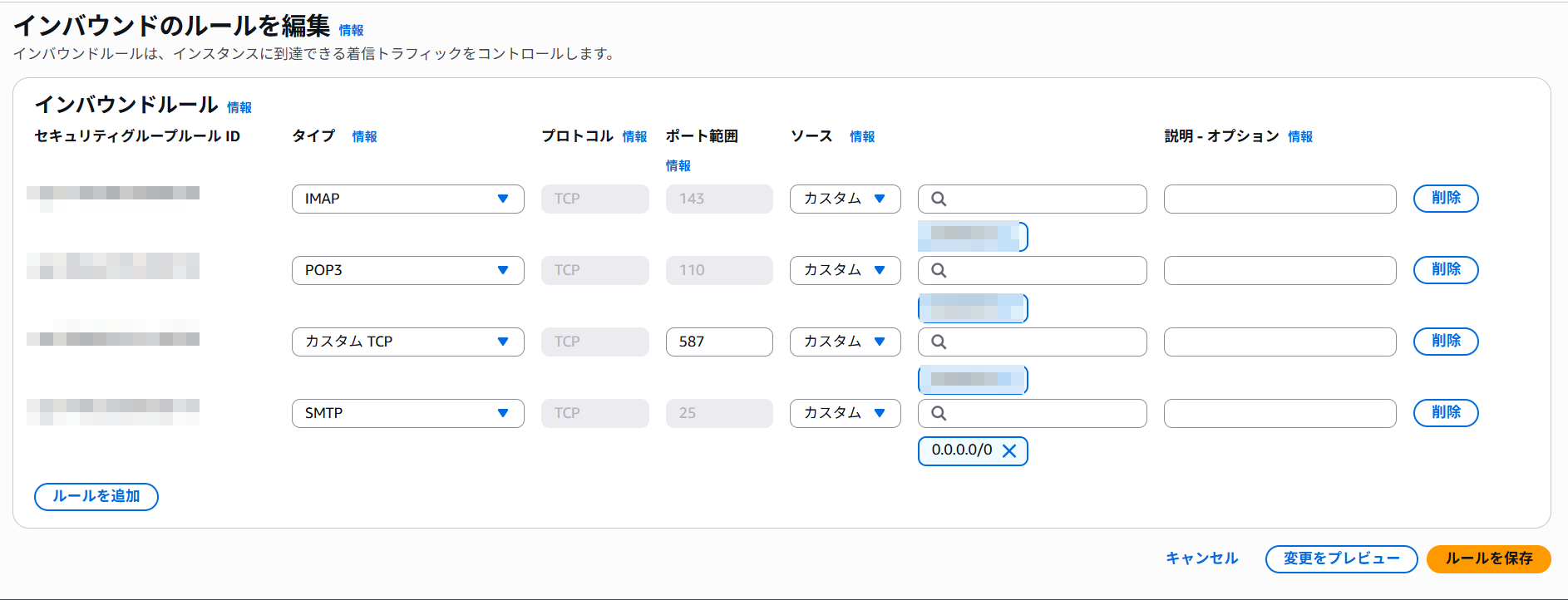
Task: Edit the port range field showing 587
Action: click(x=718, y=342)
